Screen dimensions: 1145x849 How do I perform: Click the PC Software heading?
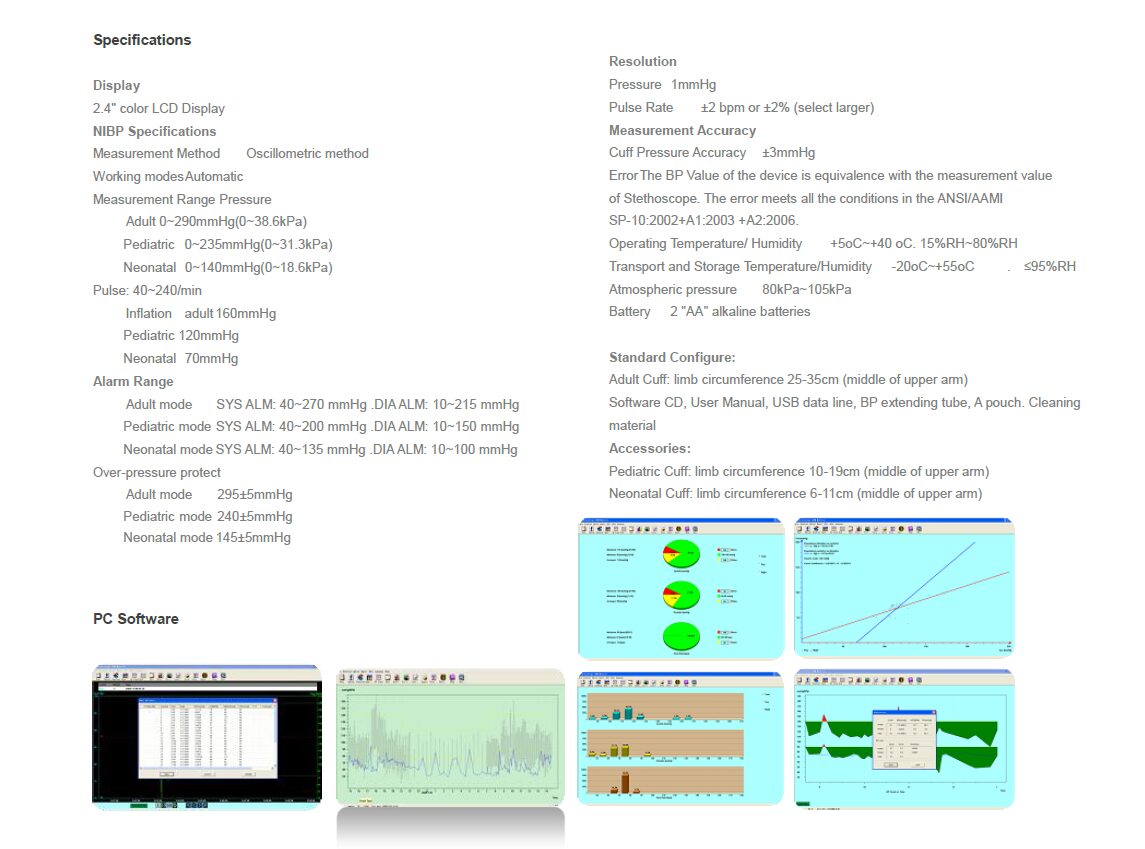tap(136, 619)
